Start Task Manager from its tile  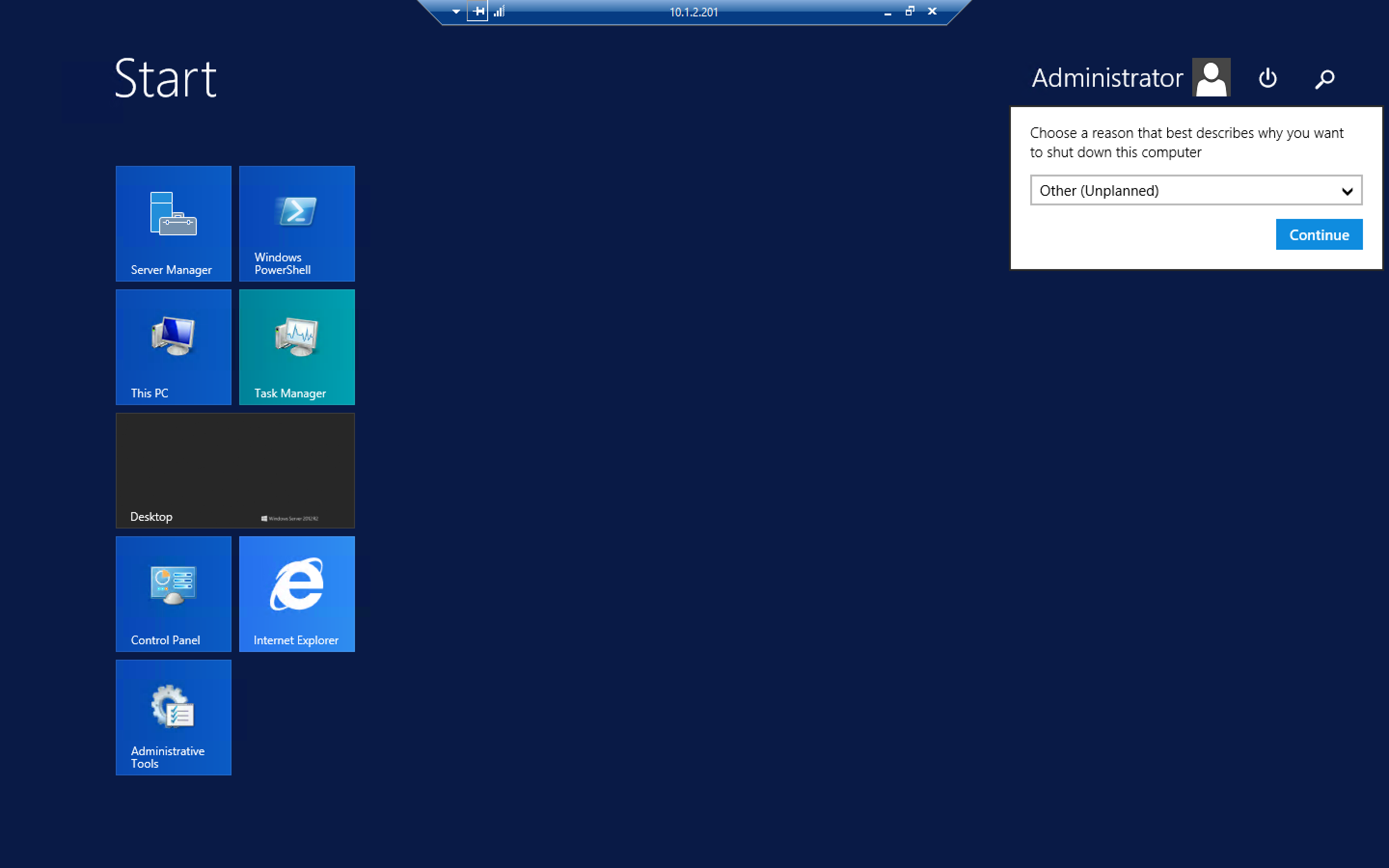click(297, 347)
